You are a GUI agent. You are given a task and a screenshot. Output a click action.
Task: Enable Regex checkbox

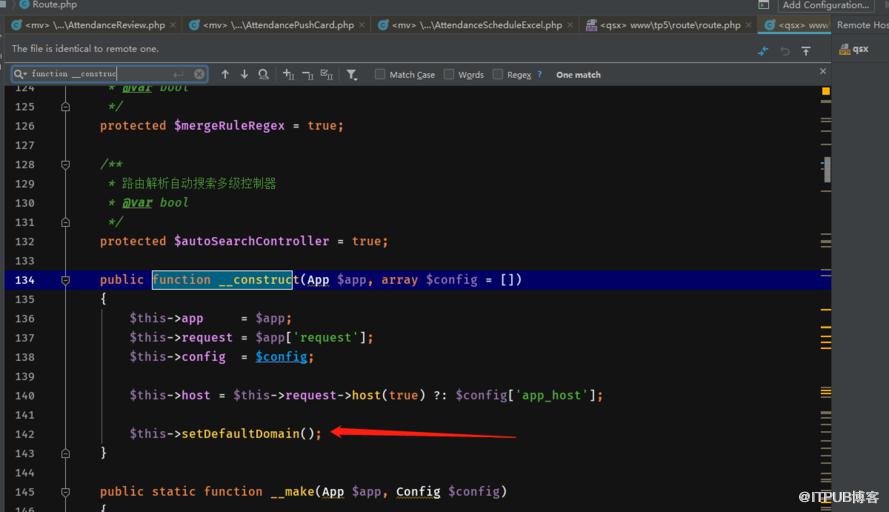(498, 74)
